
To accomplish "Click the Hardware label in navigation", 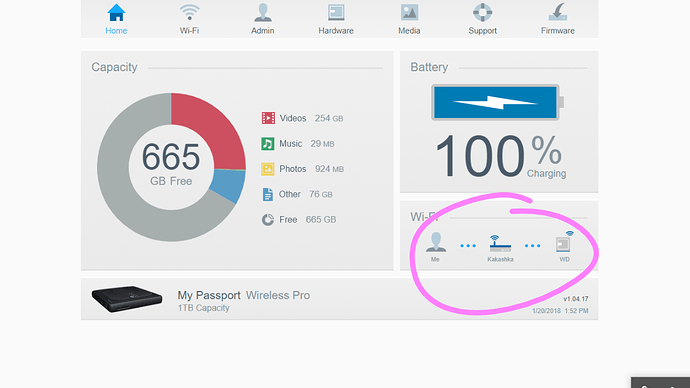I will [x=336, y=31].
